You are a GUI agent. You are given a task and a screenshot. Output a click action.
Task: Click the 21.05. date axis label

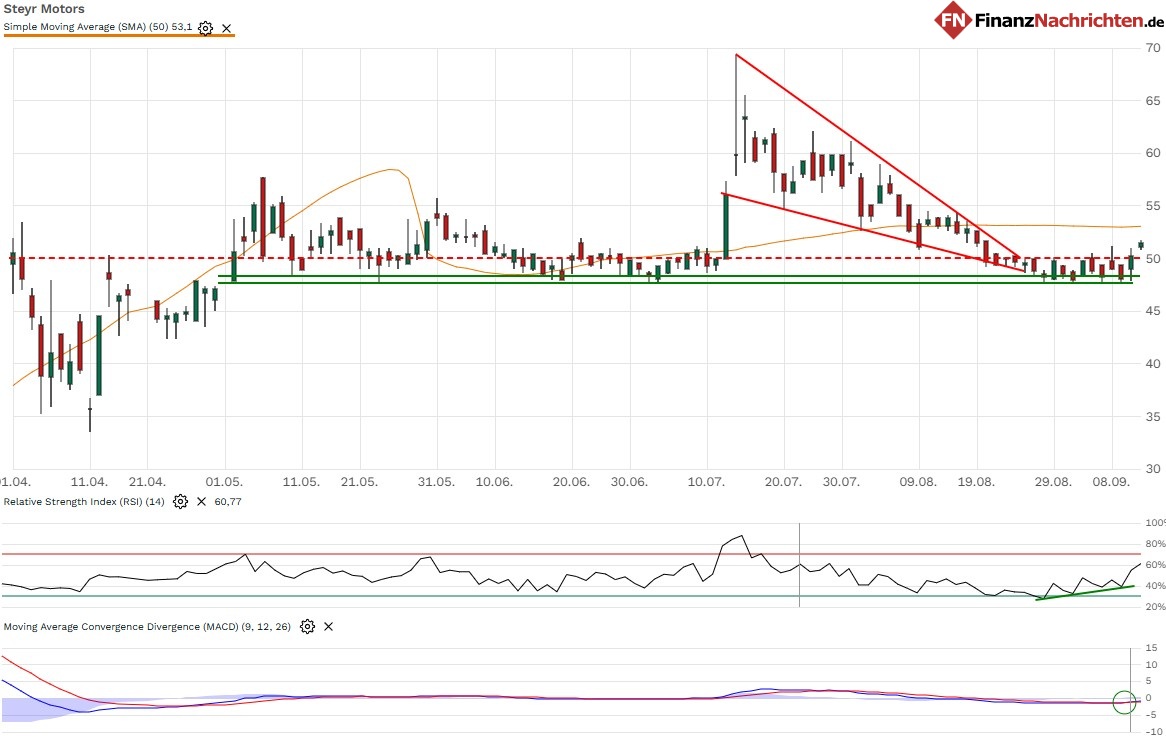pos(359,481)
